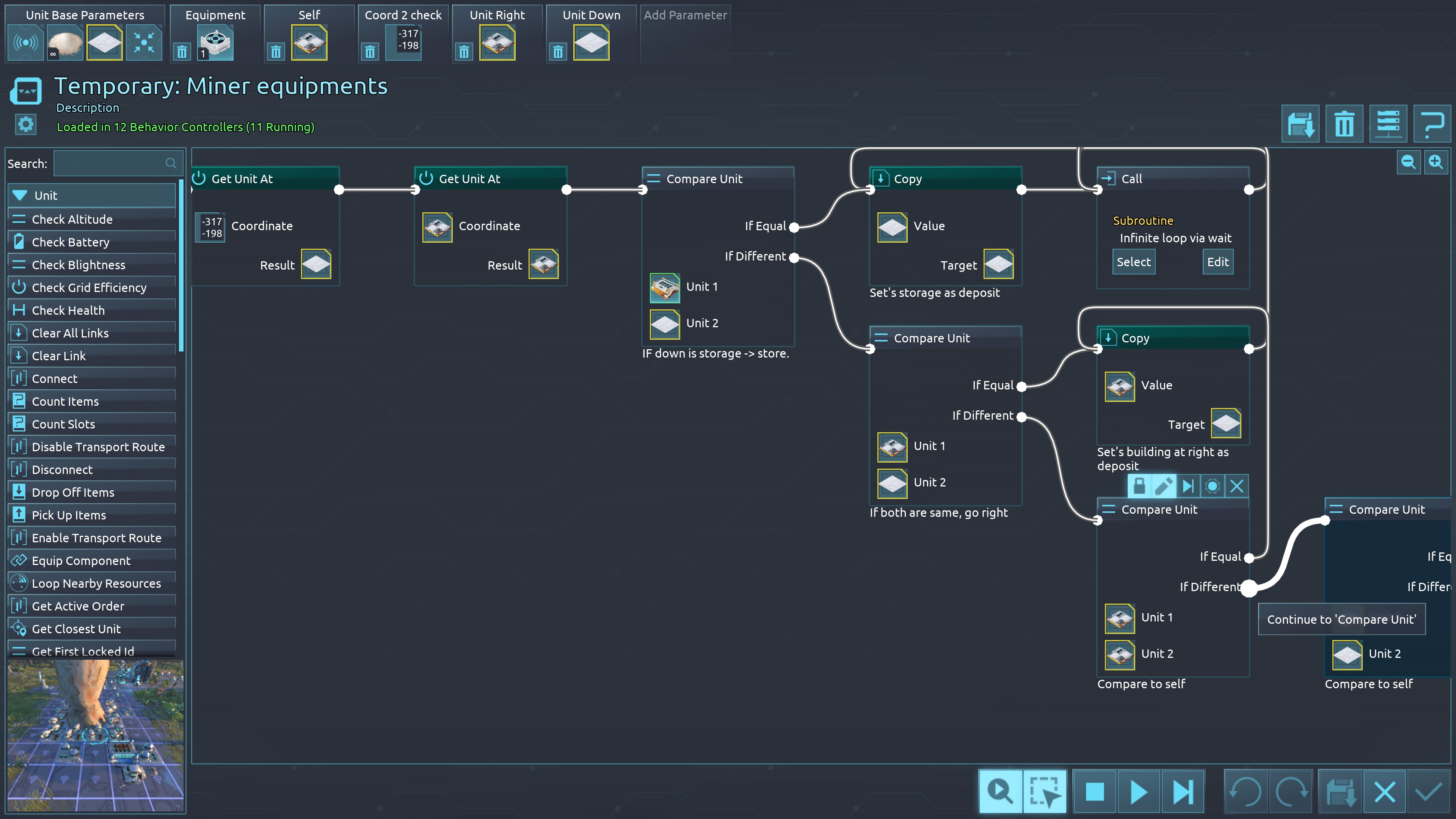1456x819 pixels.
Task: Open the behavior settings gear icon
Action: click(x=25, y=124)
